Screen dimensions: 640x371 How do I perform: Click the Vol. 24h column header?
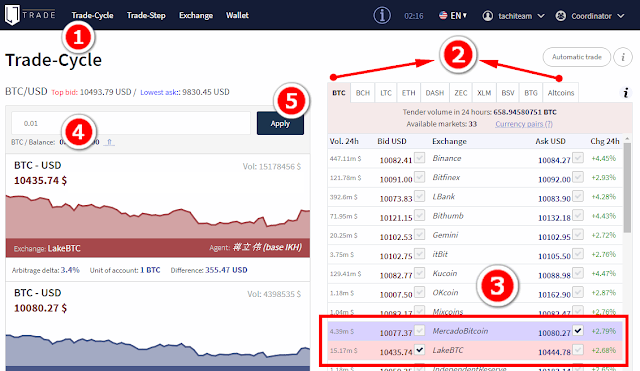(344, 141)
